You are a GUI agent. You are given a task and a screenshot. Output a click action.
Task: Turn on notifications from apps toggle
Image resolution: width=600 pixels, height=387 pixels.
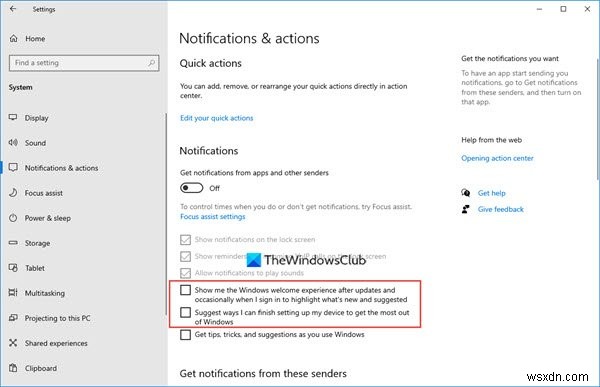191,188
